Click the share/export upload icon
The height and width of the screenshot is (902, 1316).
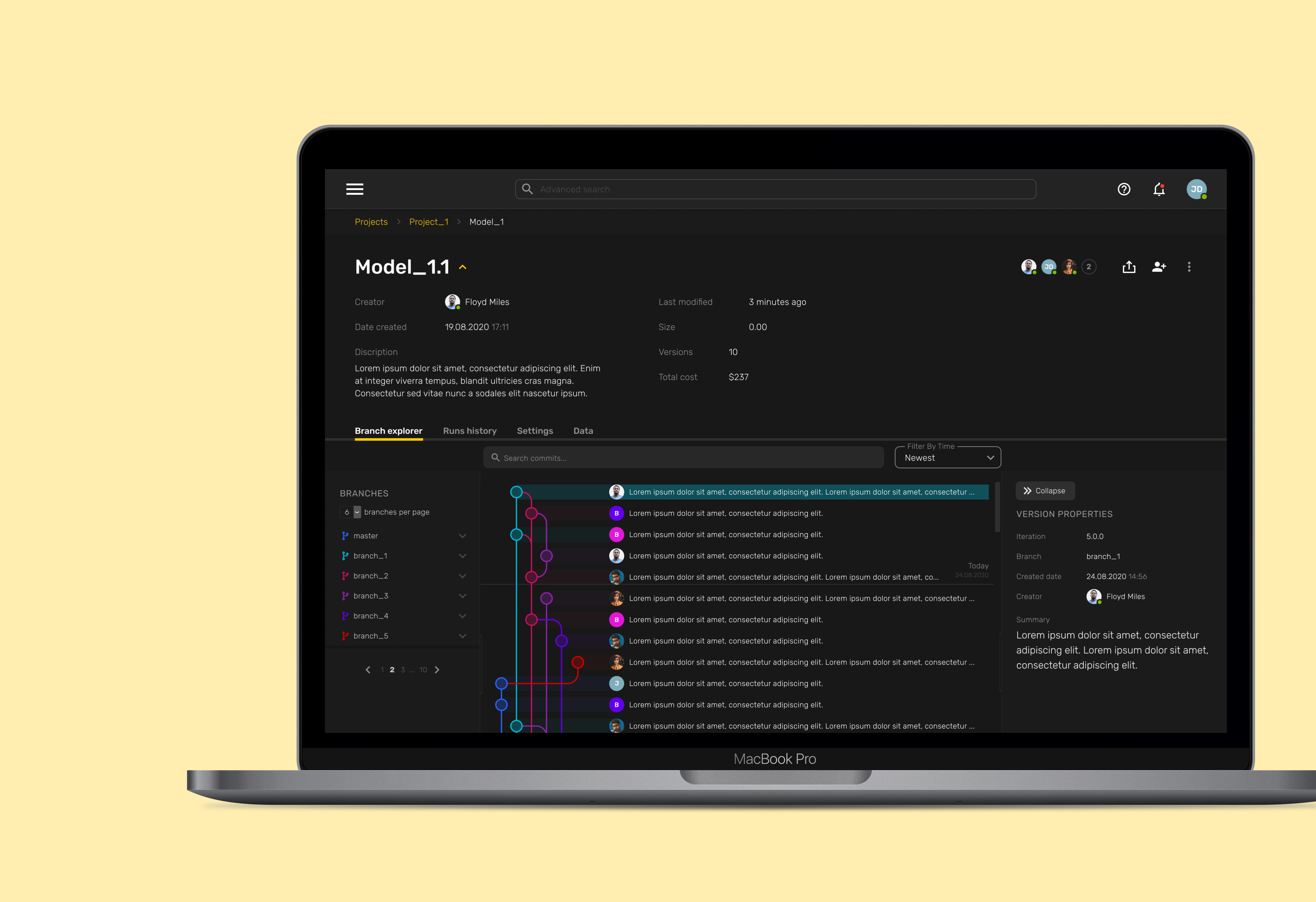click(1128, 267)
